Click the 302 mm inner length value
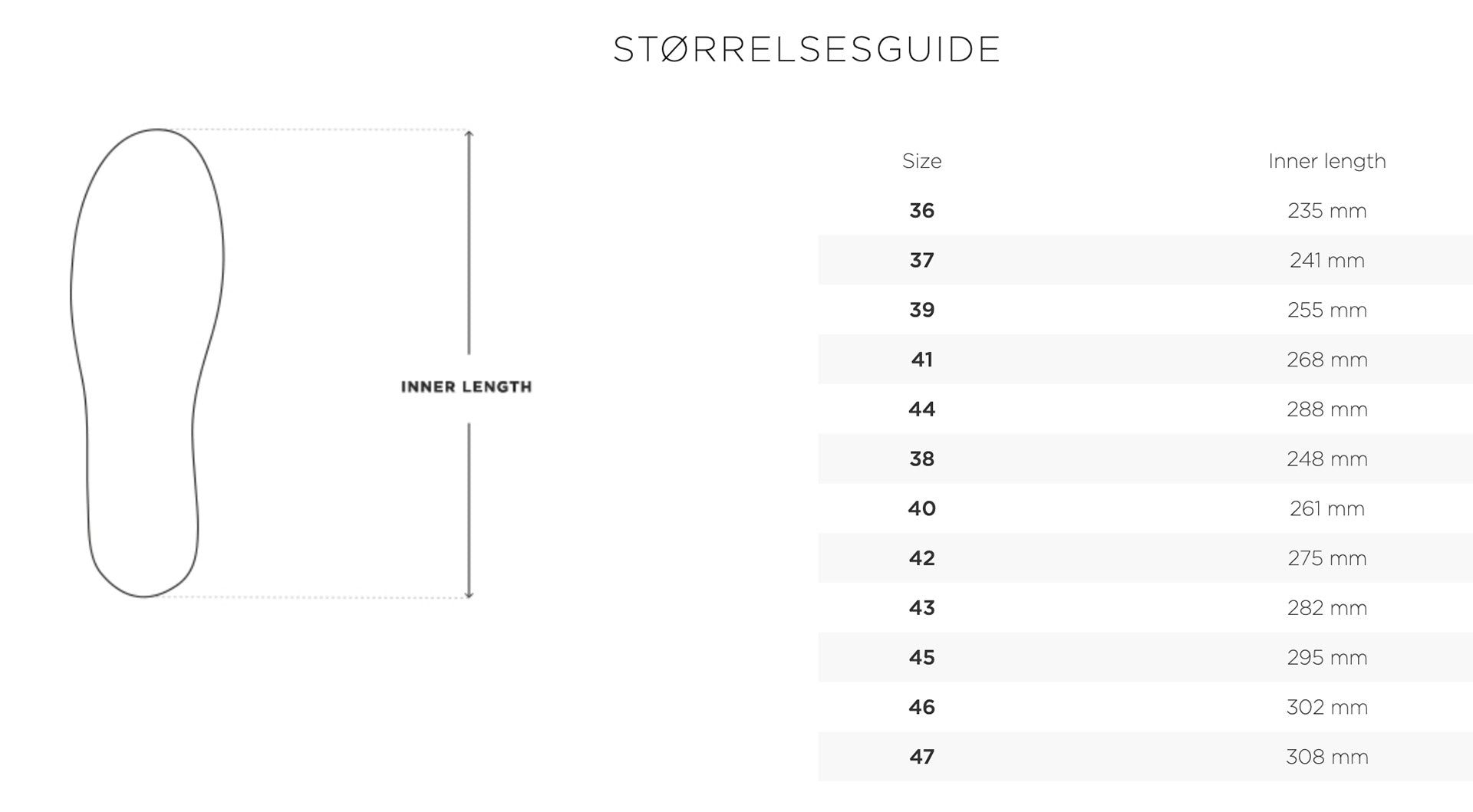The image size is (1473, 812). click(1326, 707)
